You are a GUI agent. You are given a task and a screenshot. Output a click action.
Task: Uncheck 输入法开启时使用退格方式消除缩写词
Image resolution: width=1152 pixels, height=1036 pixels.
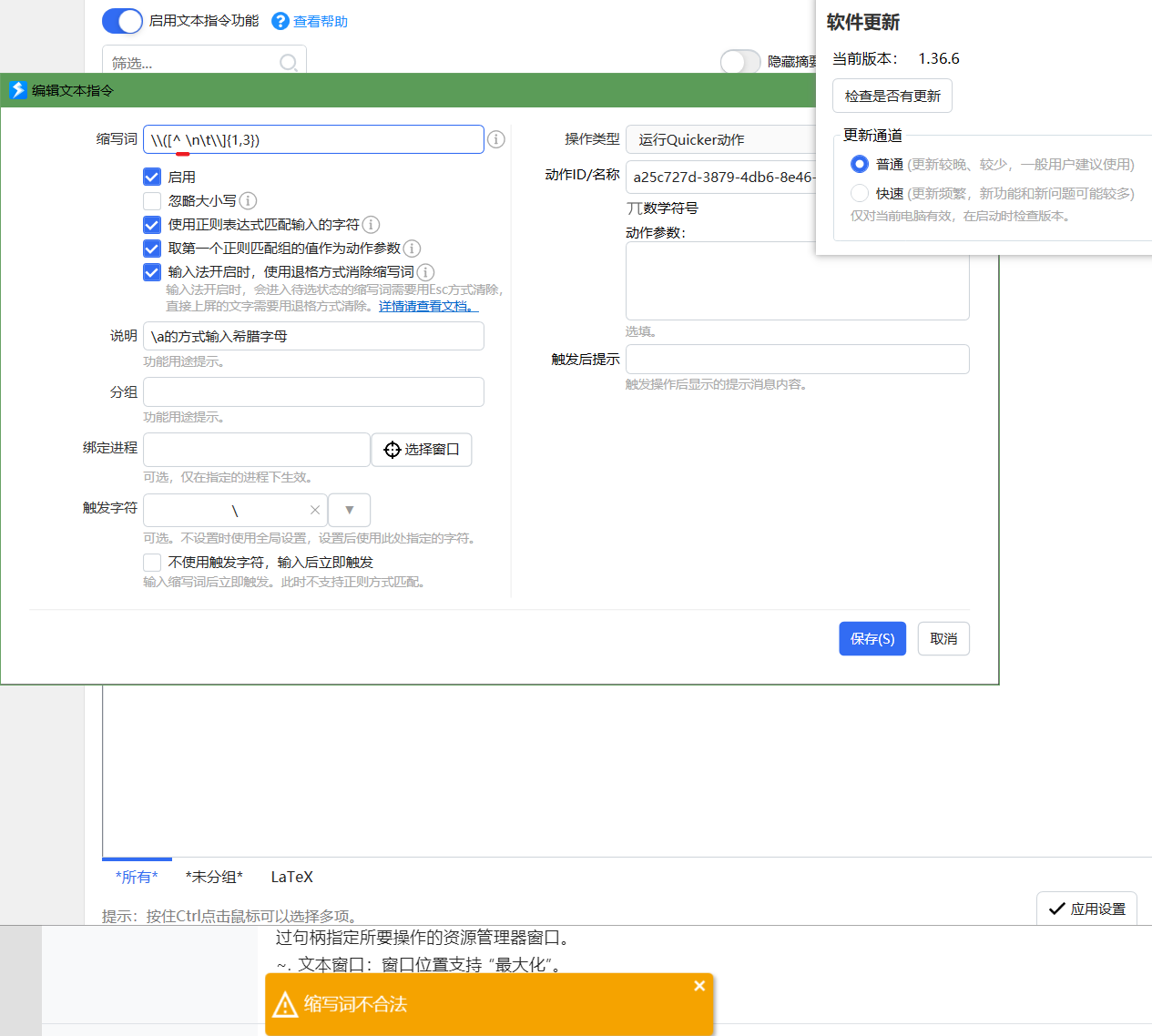pos(152,271)
